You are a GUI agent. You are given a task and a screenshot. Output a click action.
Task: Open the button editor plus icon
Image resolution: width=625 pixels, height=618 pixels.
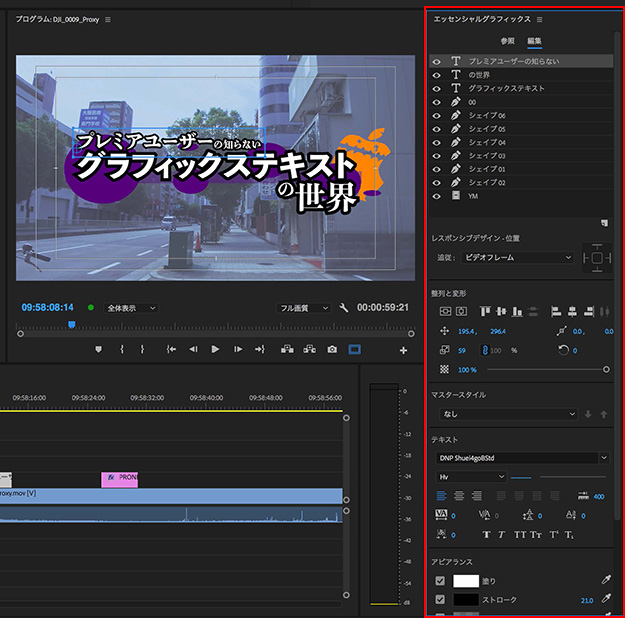[x=403, y=350]
